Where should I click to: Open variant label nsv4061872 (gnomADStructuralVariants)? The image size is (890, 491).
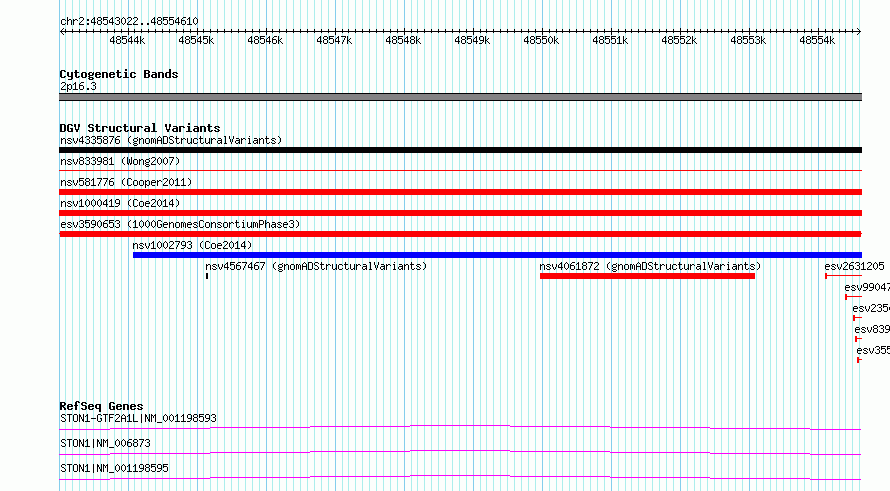(x=650, y=266)
